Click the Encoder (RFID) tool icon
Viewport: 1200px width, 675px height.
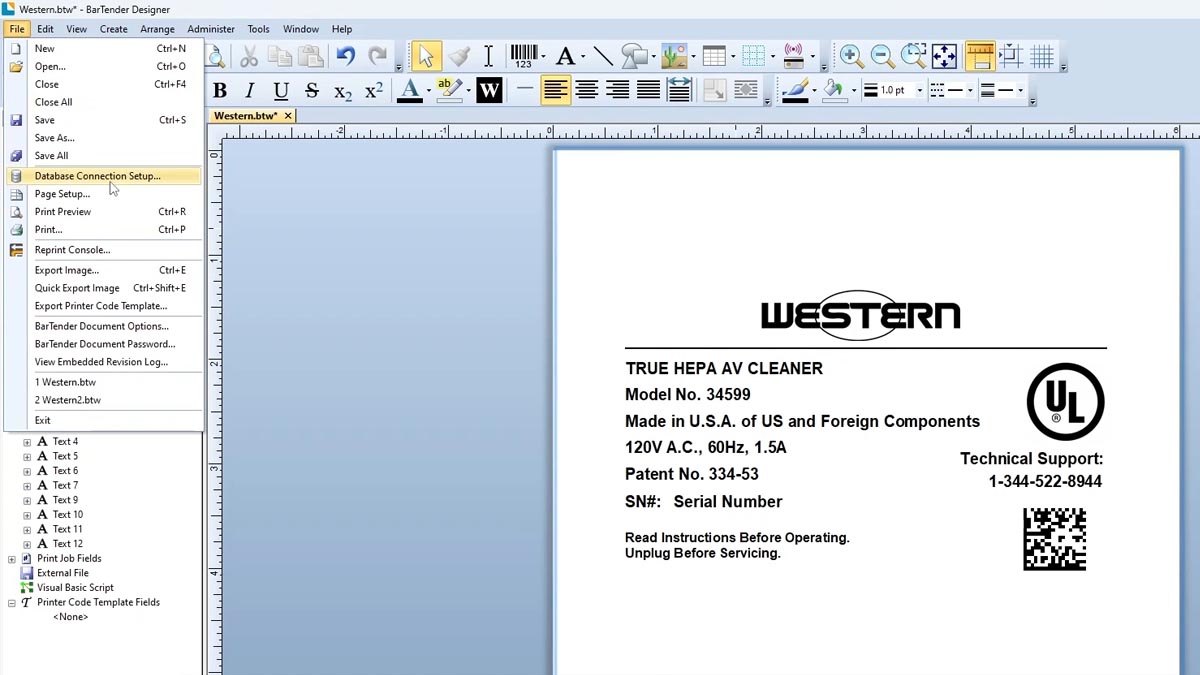(794, 56)
